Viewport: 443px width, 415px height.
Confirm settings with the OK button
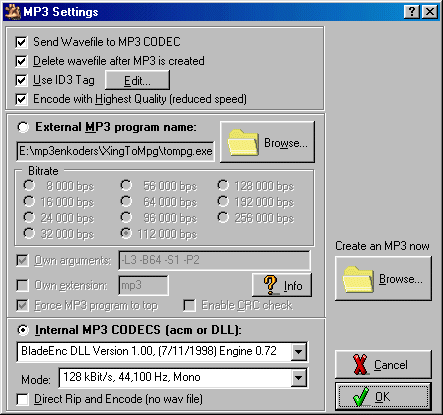[383, 397]
